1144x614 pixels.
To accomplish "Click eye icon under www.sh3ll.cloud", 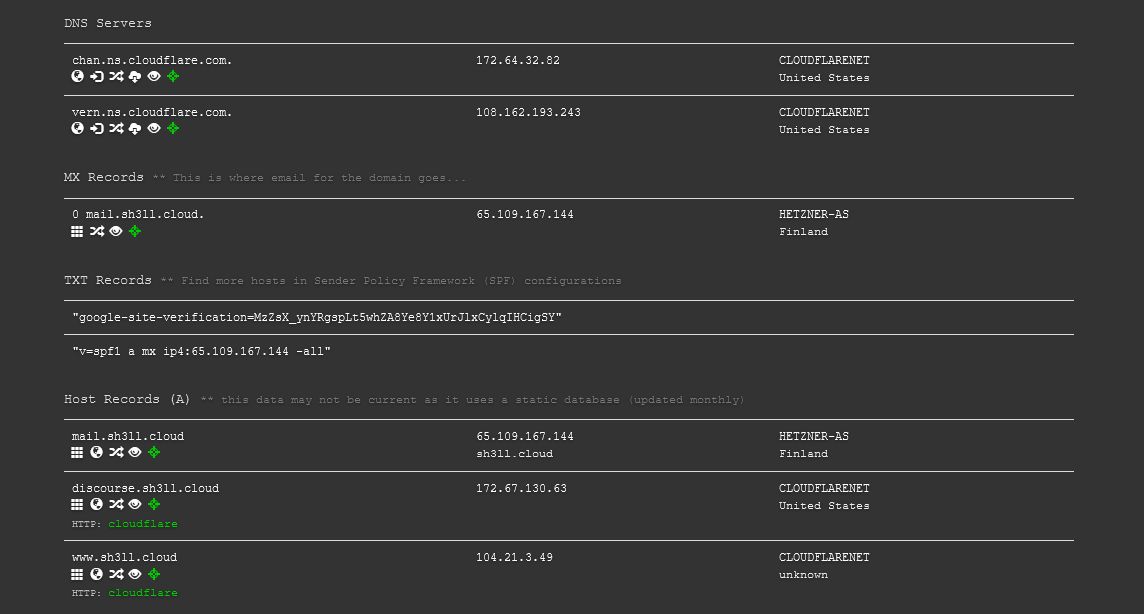I will [135, 575].
